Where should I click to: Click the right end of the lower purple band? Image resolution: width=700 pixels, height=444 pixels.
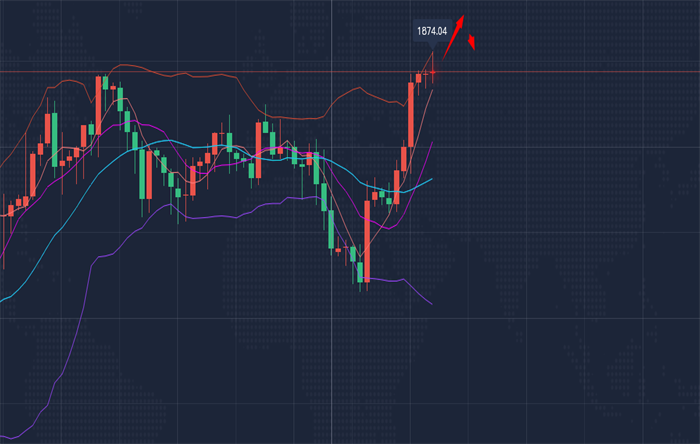431,302
